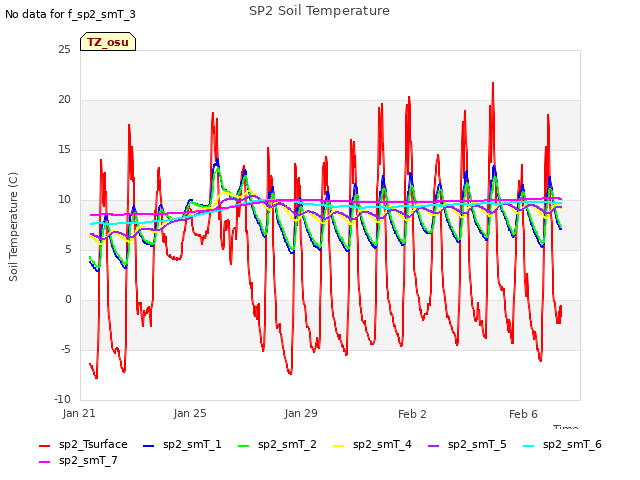Click the purple sp2_smT_5 legend swatch
Viewport: 640px width, 480px height.
pyautogui.click(x=433, y=446)
